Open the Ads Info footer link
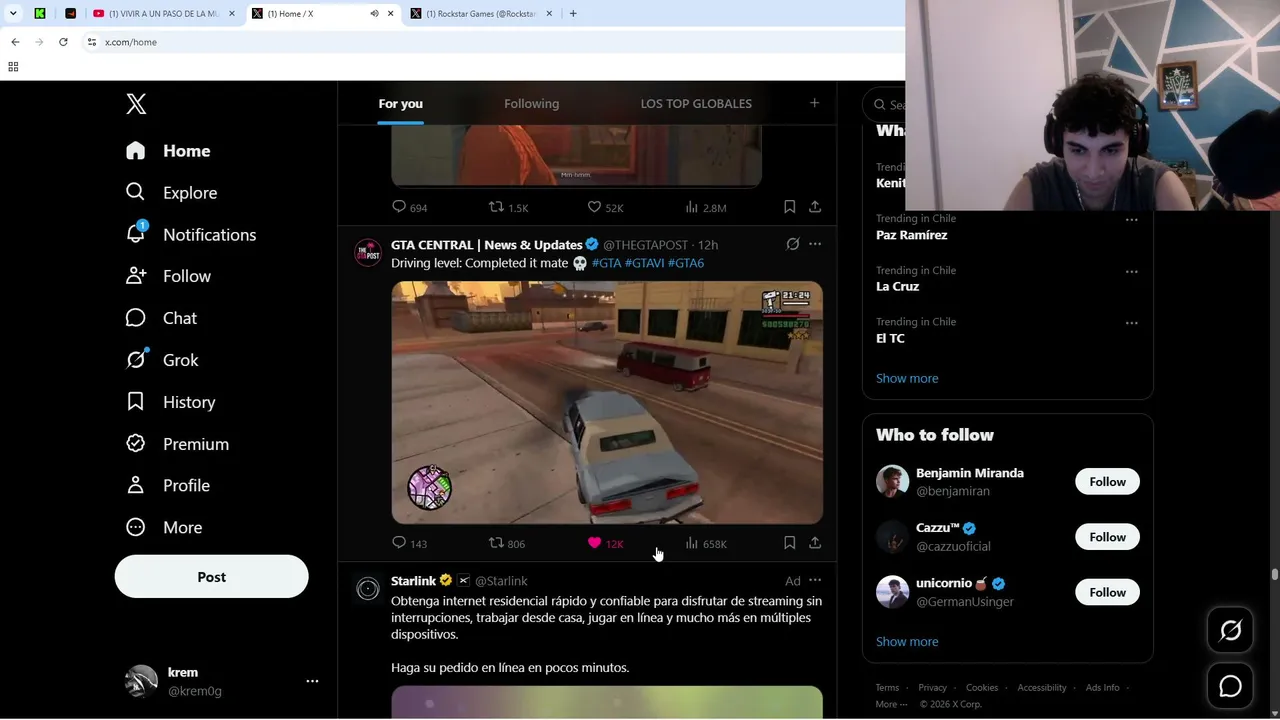Screen dimensions: 1280x720 (x=1103, y=688)
